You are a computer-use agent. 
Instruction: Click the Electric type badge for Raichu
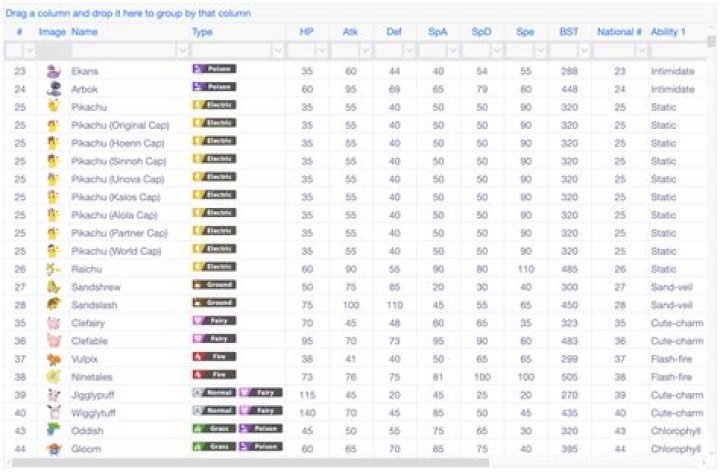click(x=214, y=267)
